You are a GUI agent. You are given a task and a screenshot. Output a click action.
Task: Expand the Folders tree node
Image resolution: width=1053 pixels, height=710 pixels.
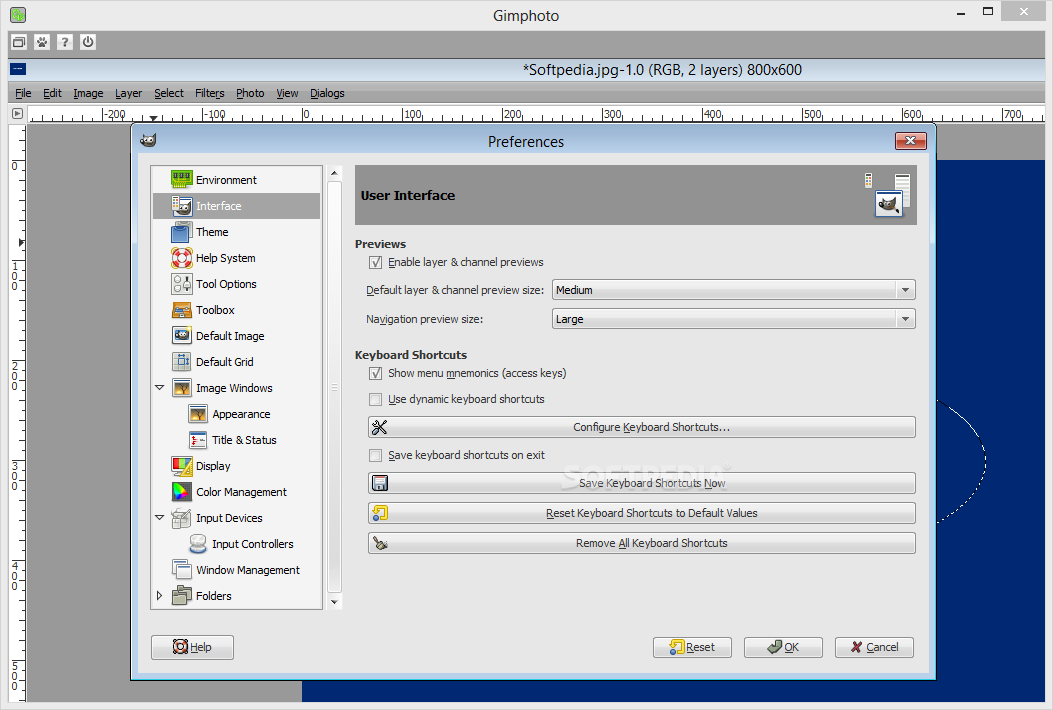[x=160, y=595]
